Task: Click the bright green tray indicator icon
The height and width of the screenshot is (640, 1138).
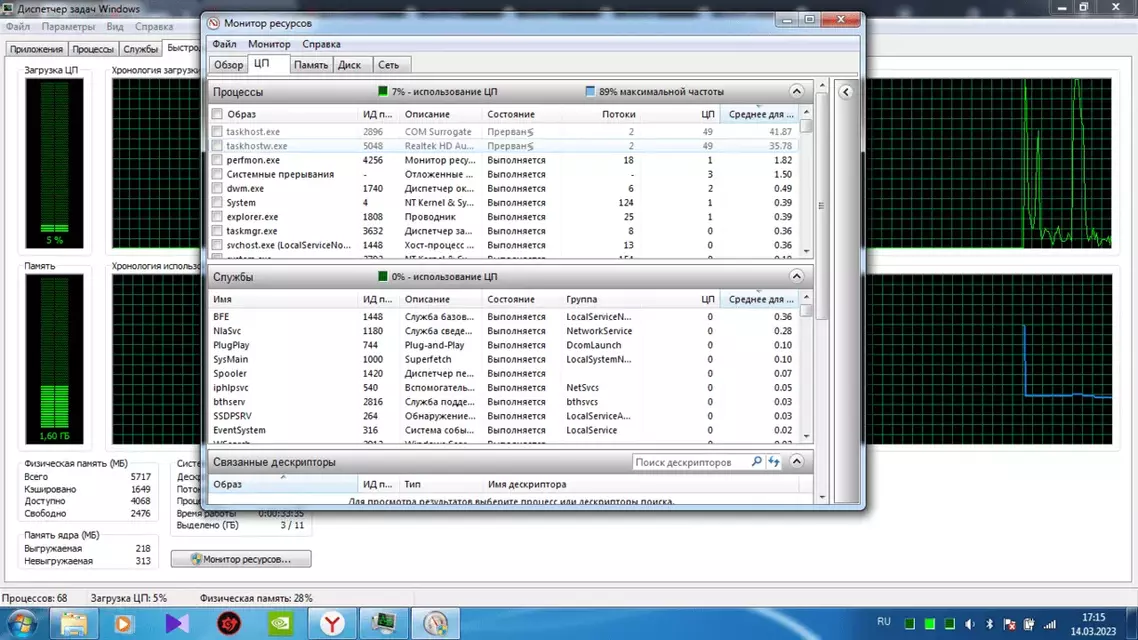Action: (930, 624)
